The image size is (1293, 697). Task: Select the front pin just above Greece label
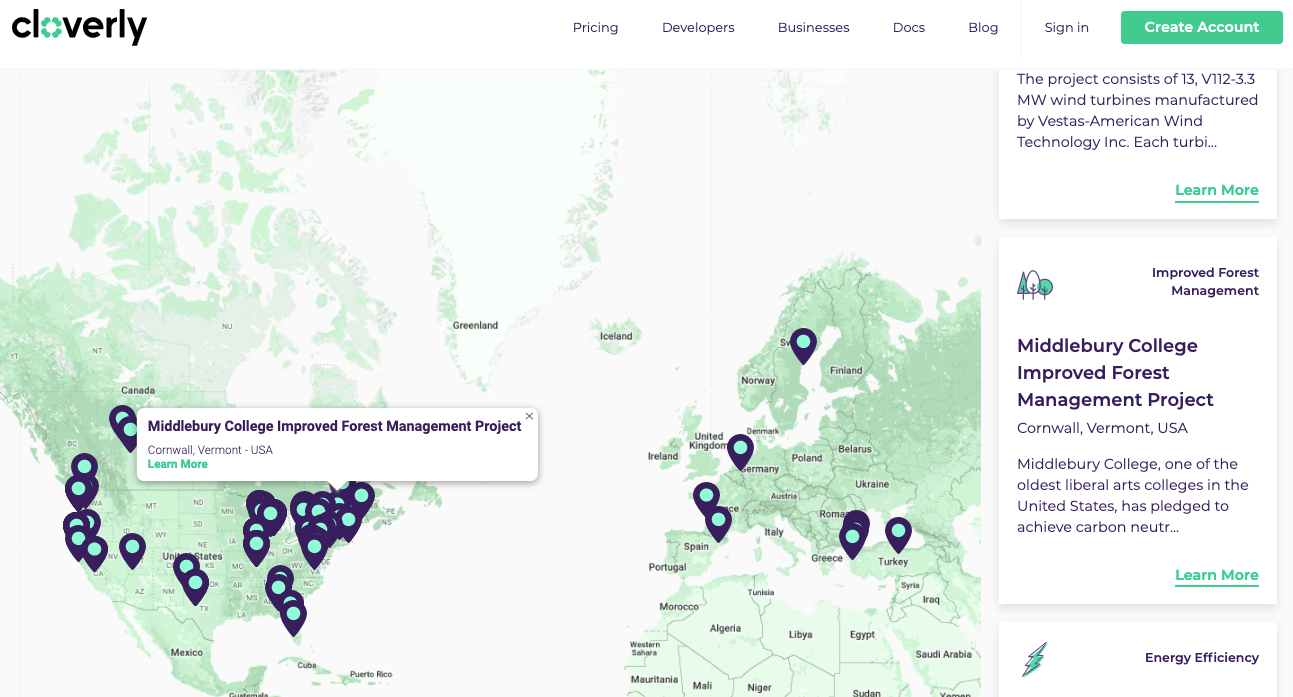tap(852, 541)
